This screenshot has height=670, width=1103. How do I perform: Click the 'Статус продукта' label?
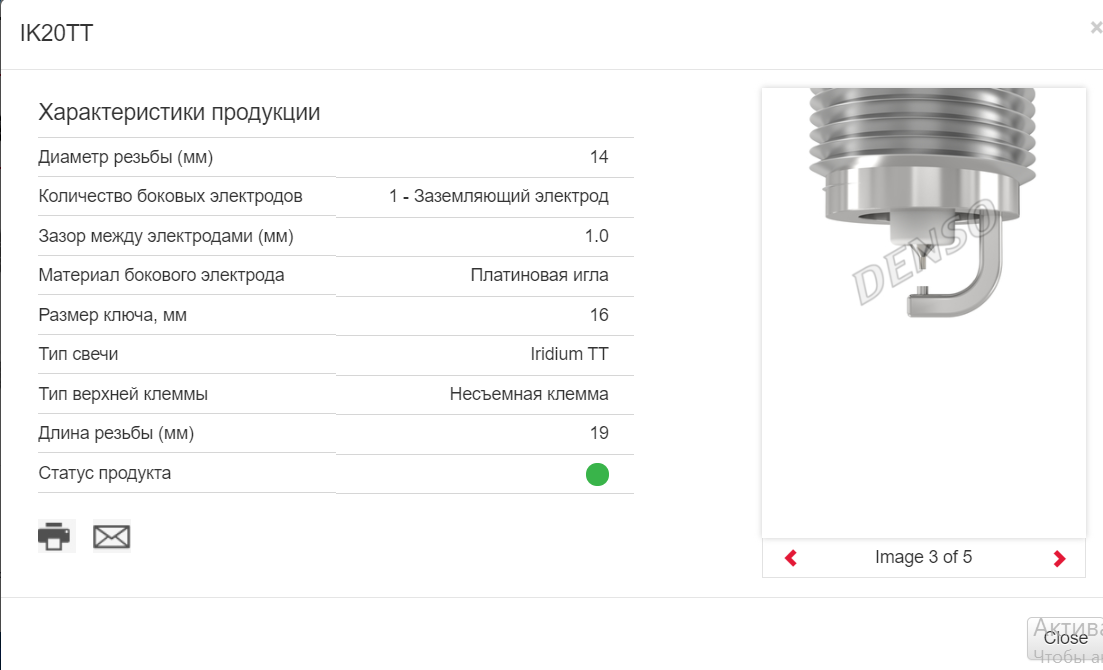[x=105, y=473]
